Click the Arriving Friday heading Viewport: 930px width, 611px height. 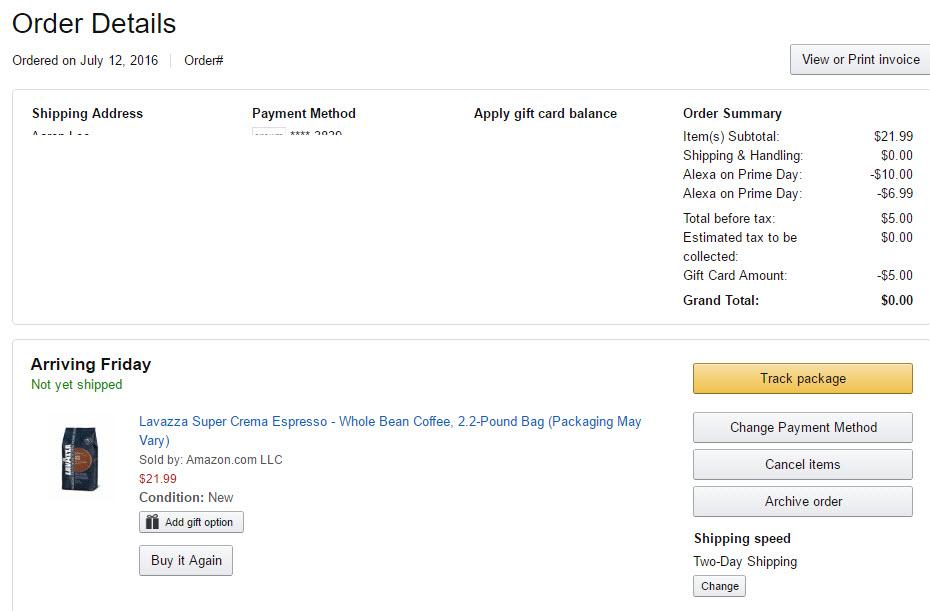(x=91, y=364)
